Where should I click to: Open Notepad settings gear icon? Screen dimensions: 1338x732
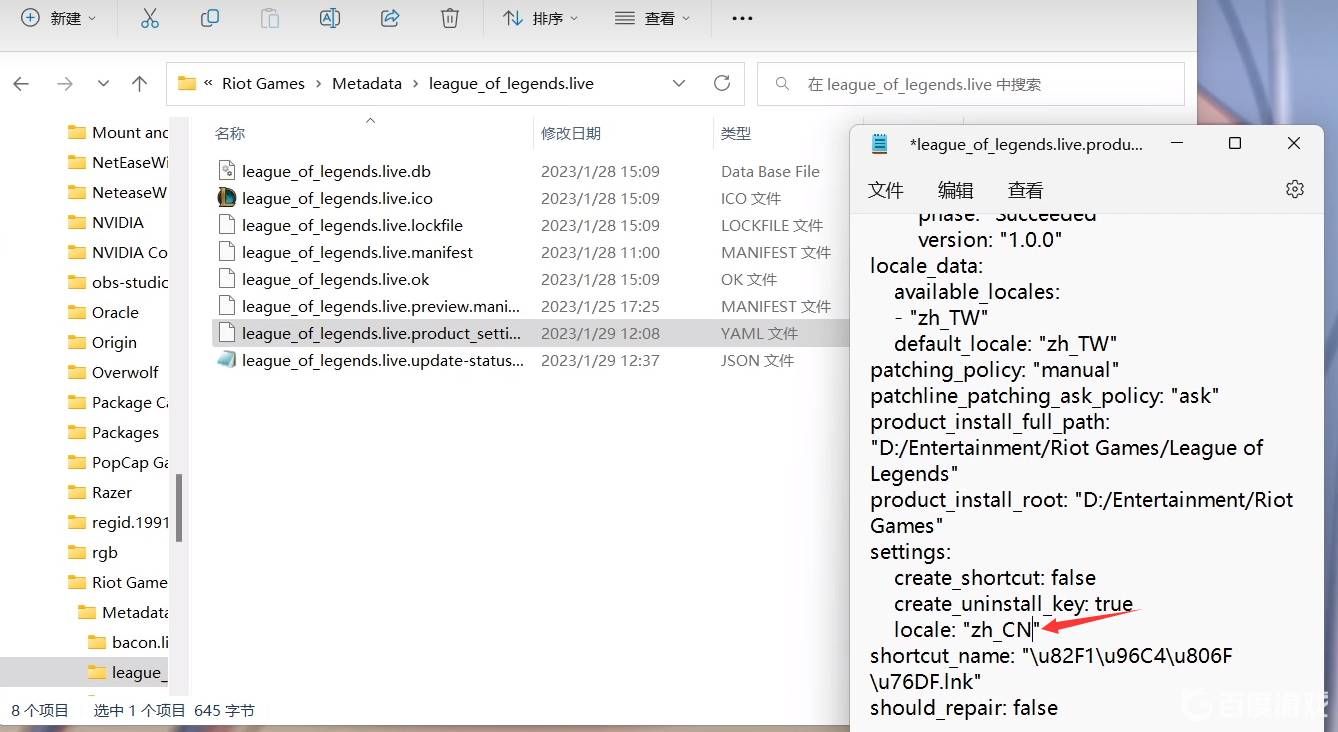click(1295, 189)
